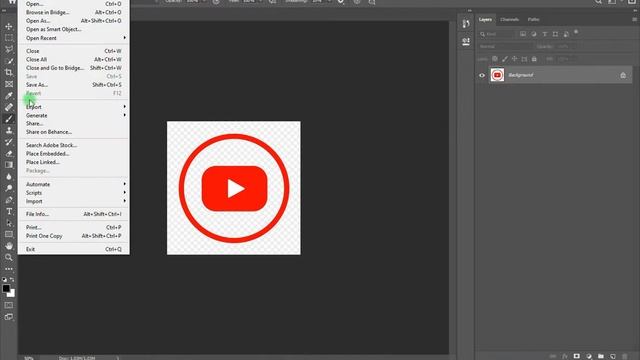Expand the Export submenu

[x=74, y=107]
